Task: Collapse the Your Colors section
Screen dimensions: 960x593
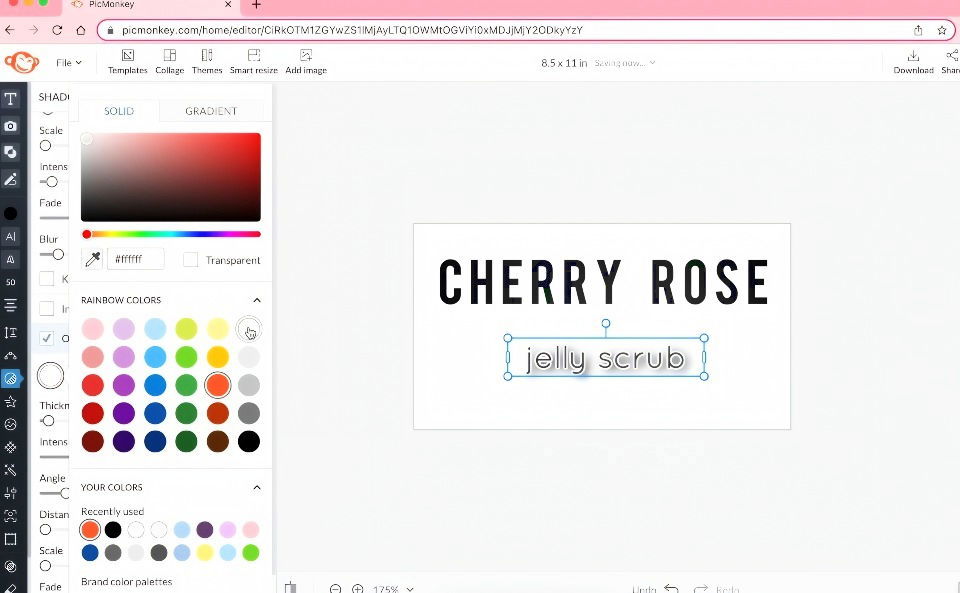Action: [x=256, y=487]
